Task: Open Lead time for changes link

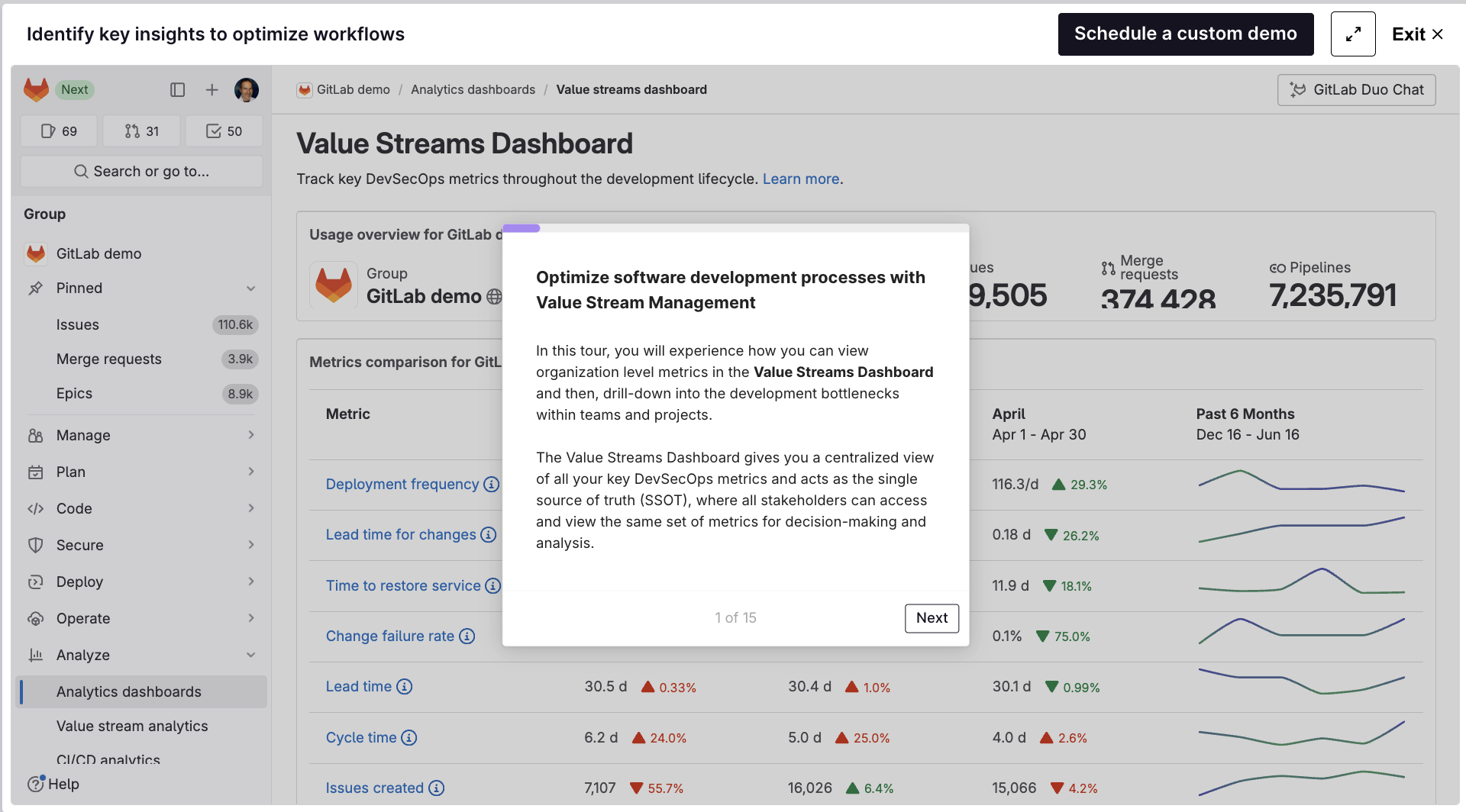Action: (x=400, y=534)
